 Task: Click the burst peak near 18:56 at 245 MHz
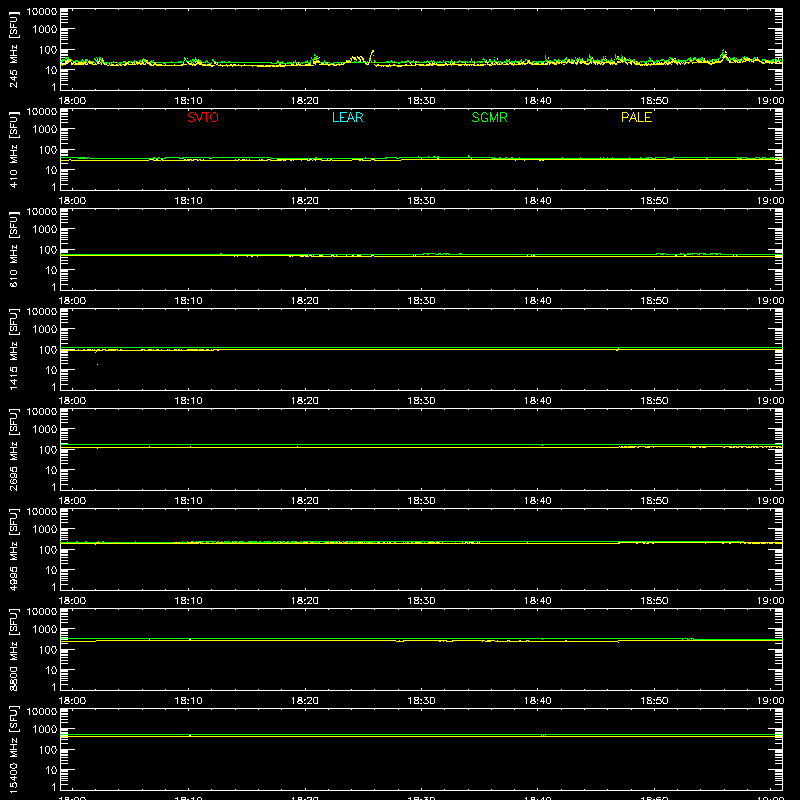pyautogui.click(x=723, y=52)
